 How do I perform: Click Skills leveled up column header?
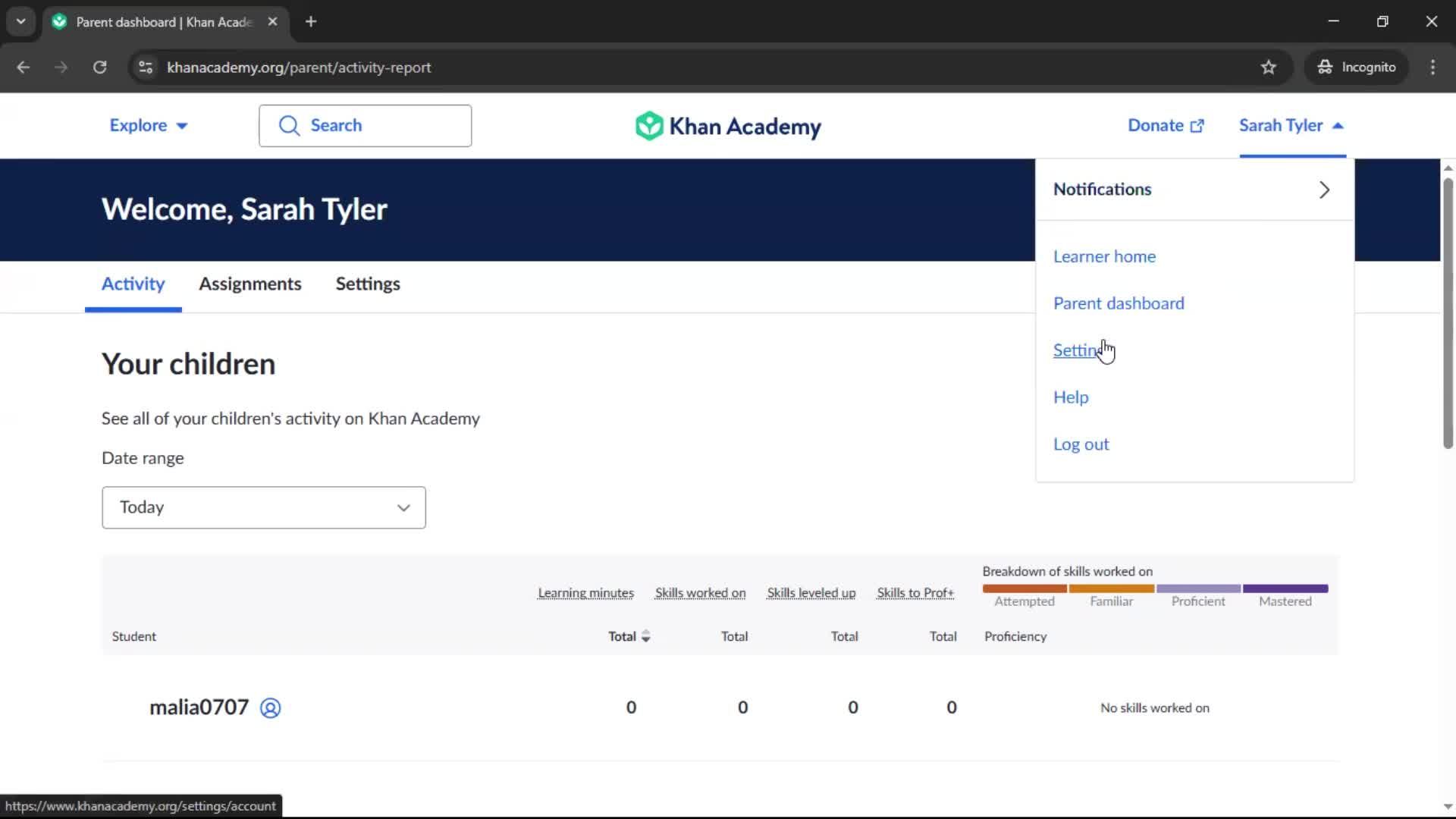point(811,593)
